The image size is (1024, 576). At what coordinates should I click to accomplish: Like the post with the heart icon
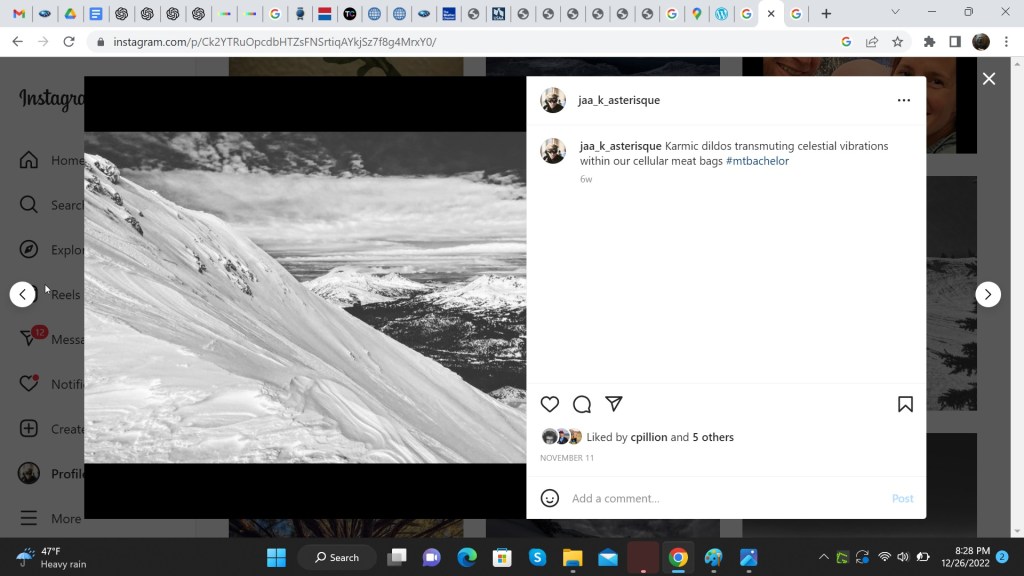click(550, 404)
